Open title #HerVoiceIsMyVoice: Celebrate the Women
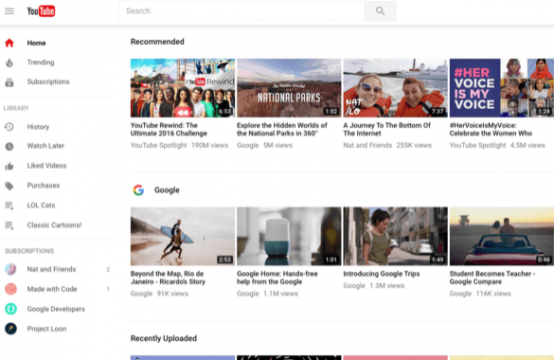This screenshot has height=360, width=554. (x=491, y=129)
